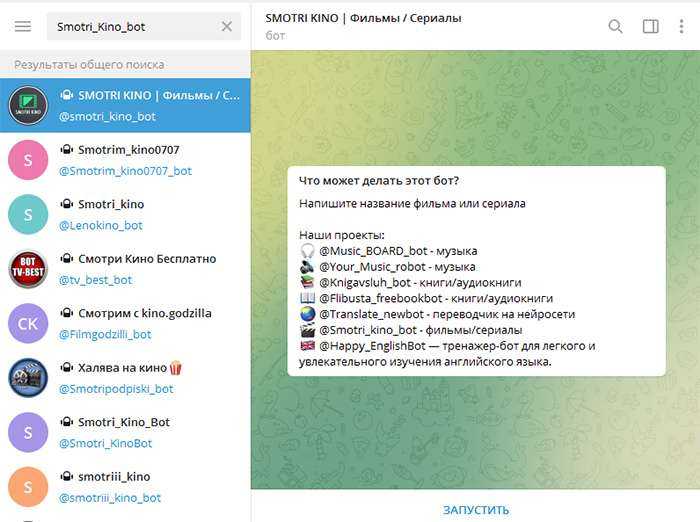Open Смотри Кино Бесплатно result

125,269
